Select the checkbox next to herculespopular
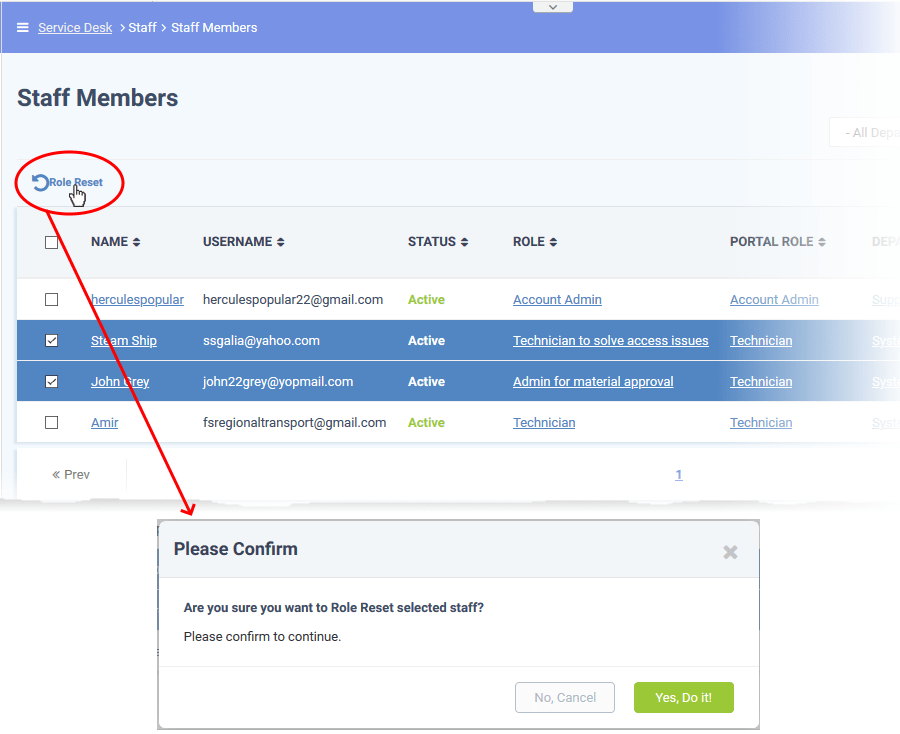Image resolution: width=900 pixels, height=734 pixels. [52, 299]
